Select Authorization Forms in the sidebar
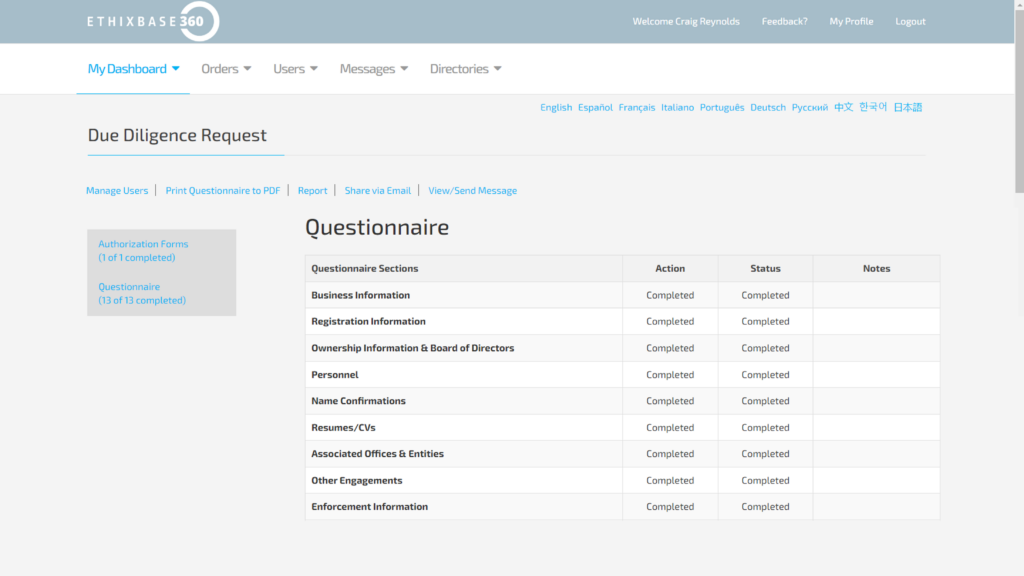The image size is (1024, 576). click(x=143, y=244)
